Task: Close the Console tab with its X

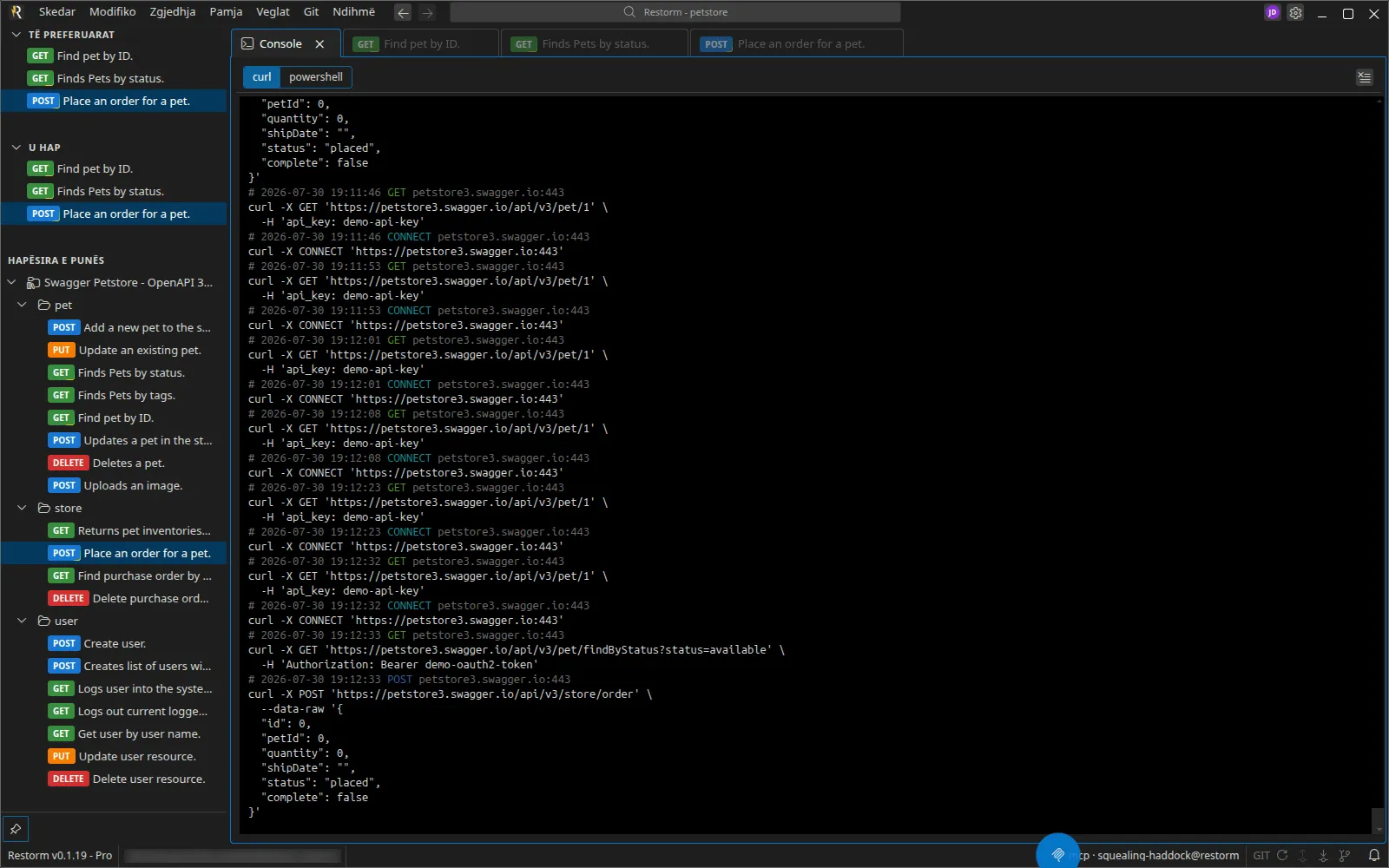Action: pyautogui.click(x=319, y=43)
